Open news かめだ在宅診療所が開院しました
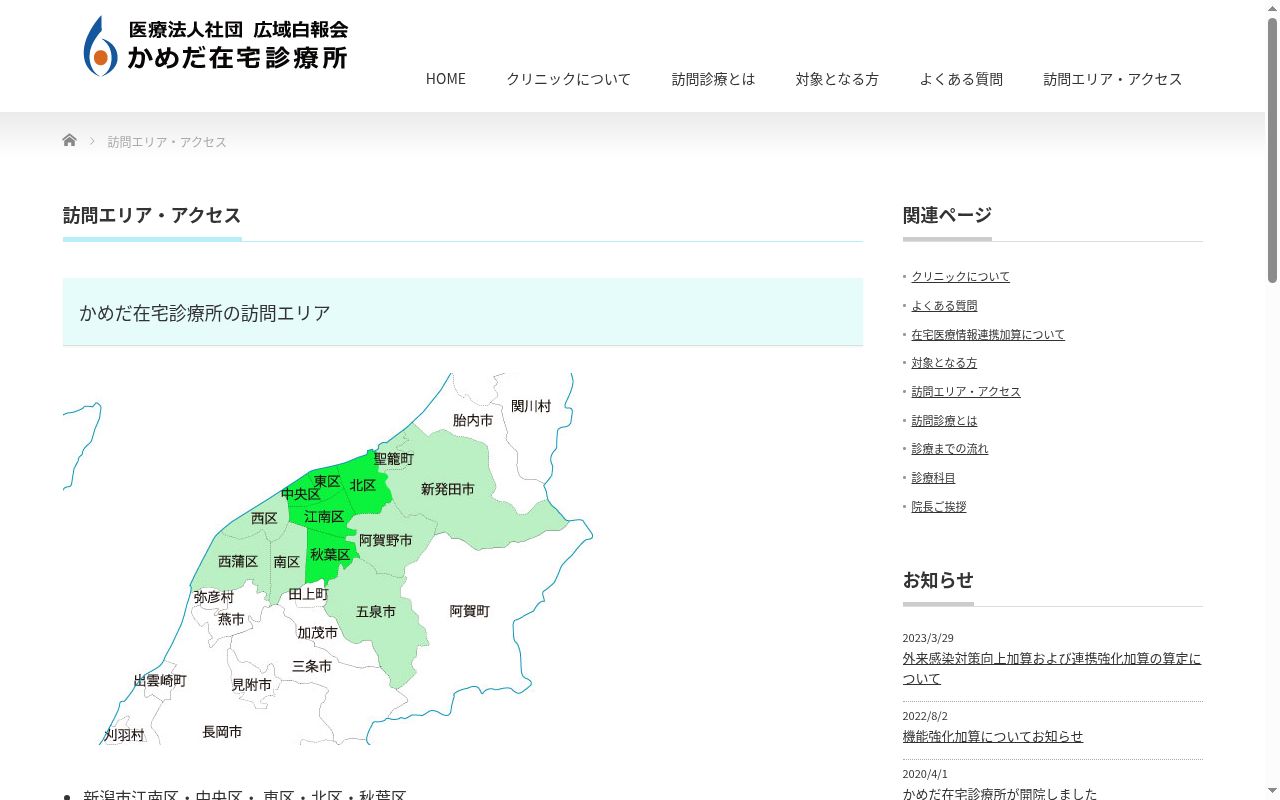The height and width of the screenshot is (800, 1280). coord(1000,794)
